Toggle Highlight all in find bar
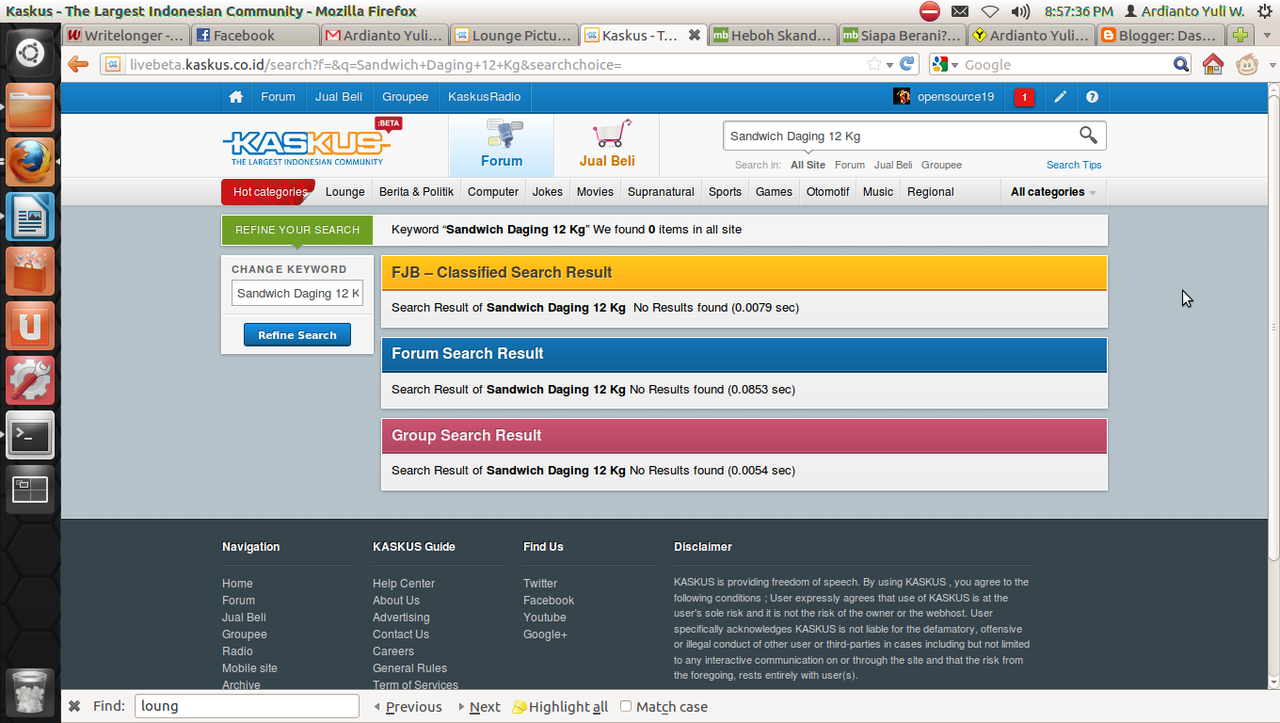1280x723 pixels. click(x=560, y=706)
